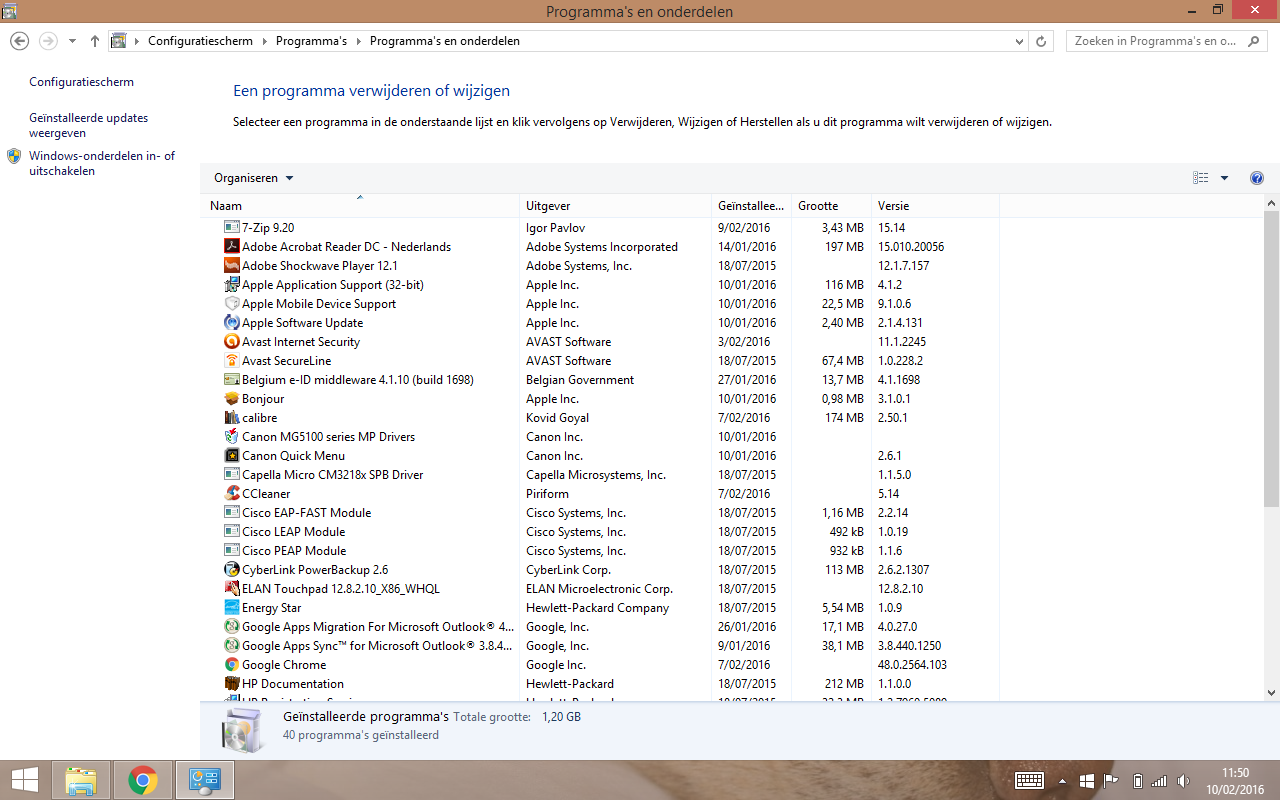Image resolution: width=1280 pixels, height=800 pixels.
Task: Open recent locations dropdown arrow
Action: 73,41
